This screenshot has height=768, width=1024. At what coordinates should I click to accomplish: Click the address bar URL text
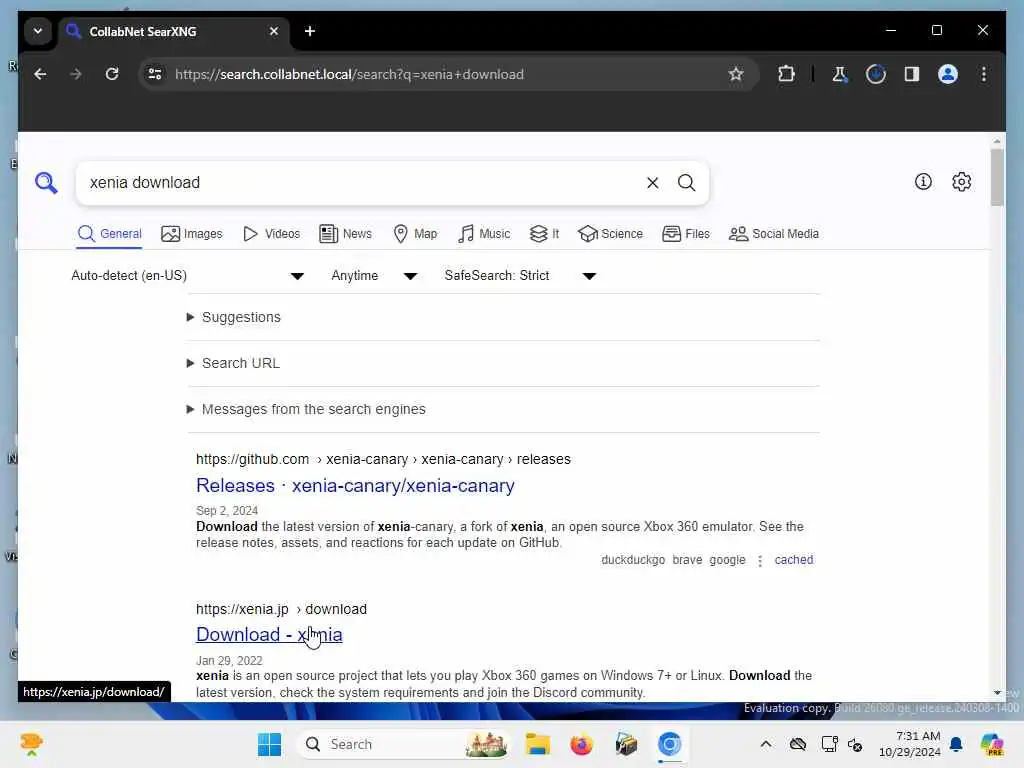(349, 74)
